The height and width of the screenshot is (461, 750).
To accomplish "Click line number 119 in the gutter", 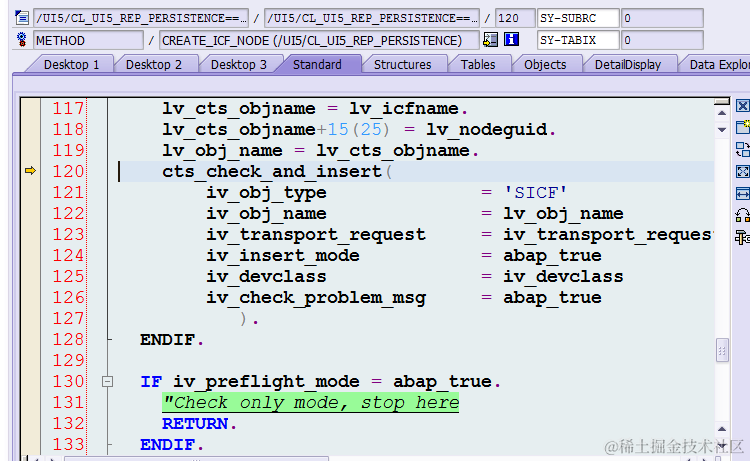I will (68, 150).
